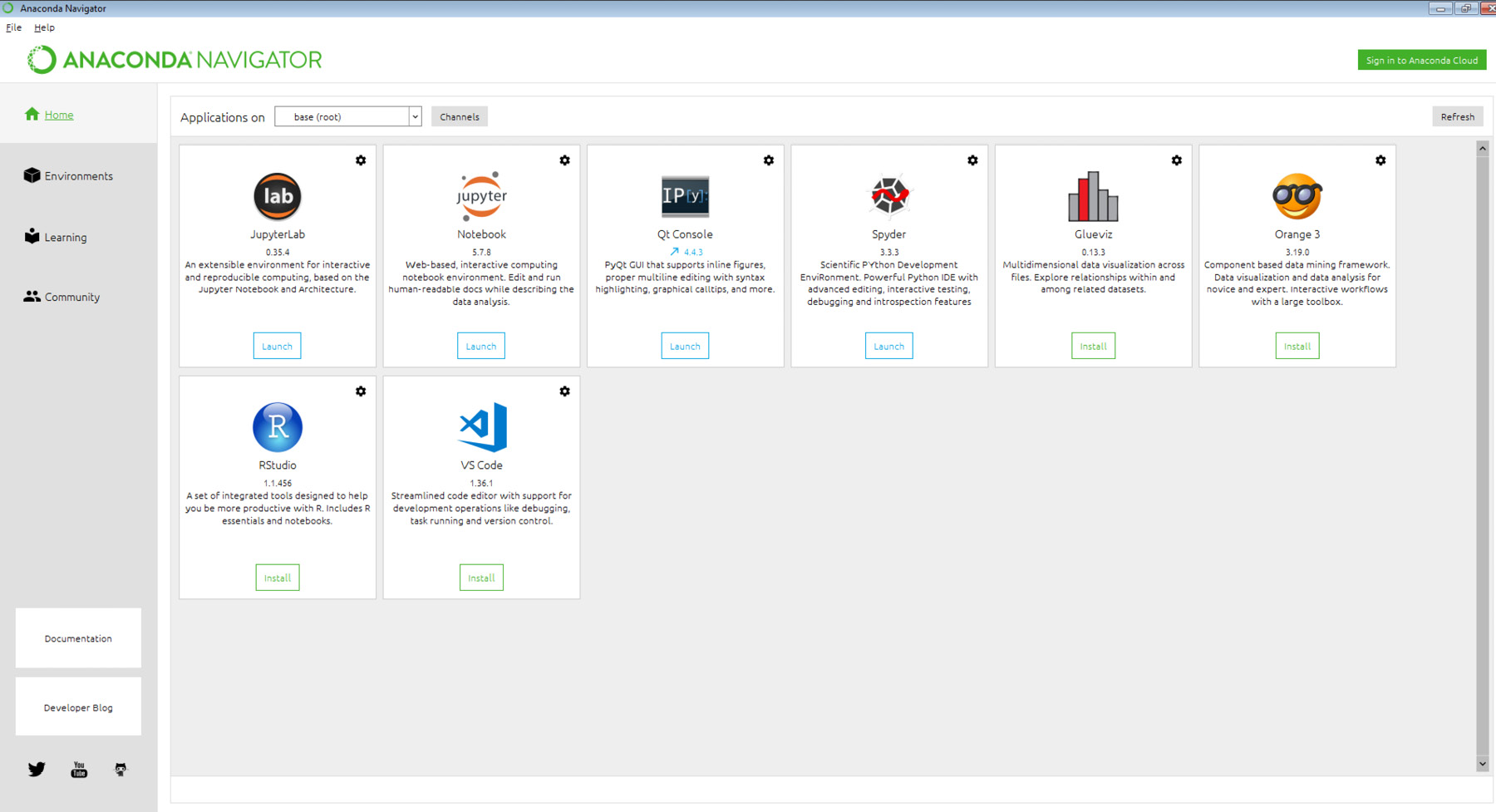Open the Documentation link

(x=78, y=638)
